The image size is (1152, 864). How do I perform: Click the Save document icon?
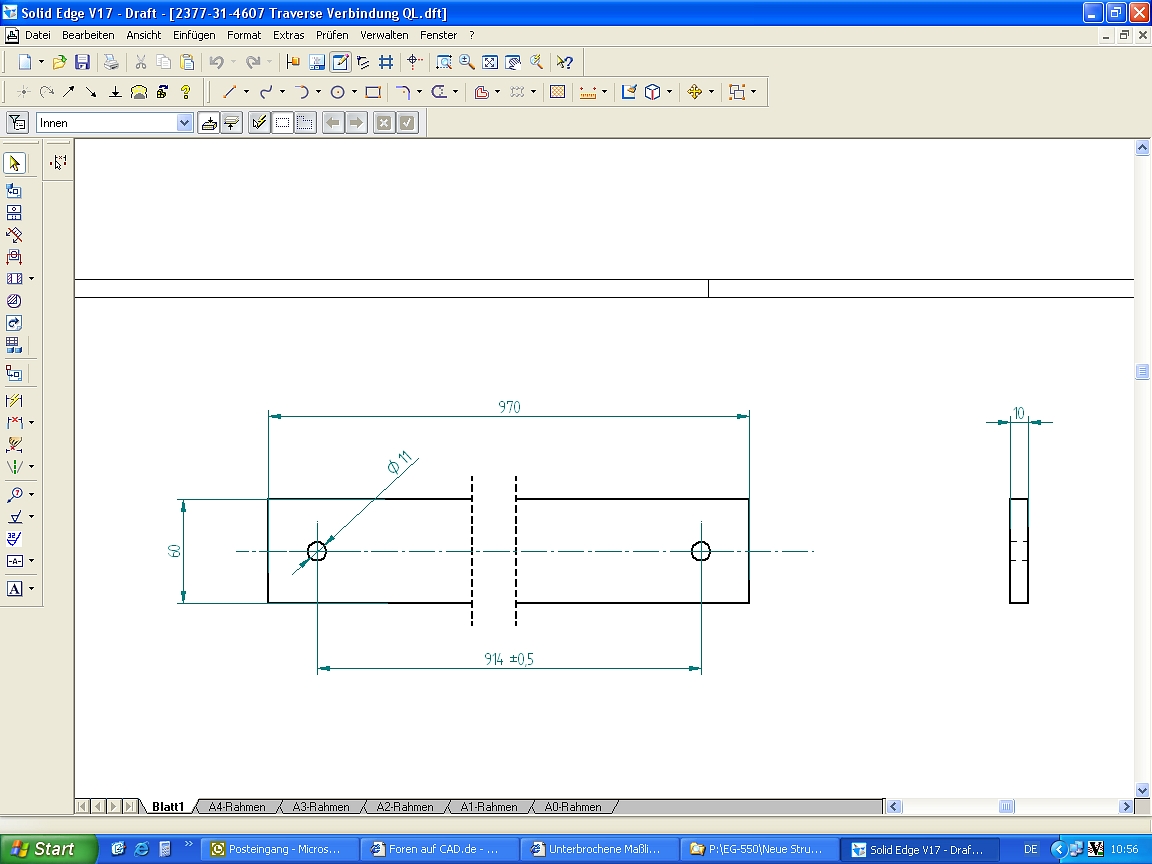(83, 62)
